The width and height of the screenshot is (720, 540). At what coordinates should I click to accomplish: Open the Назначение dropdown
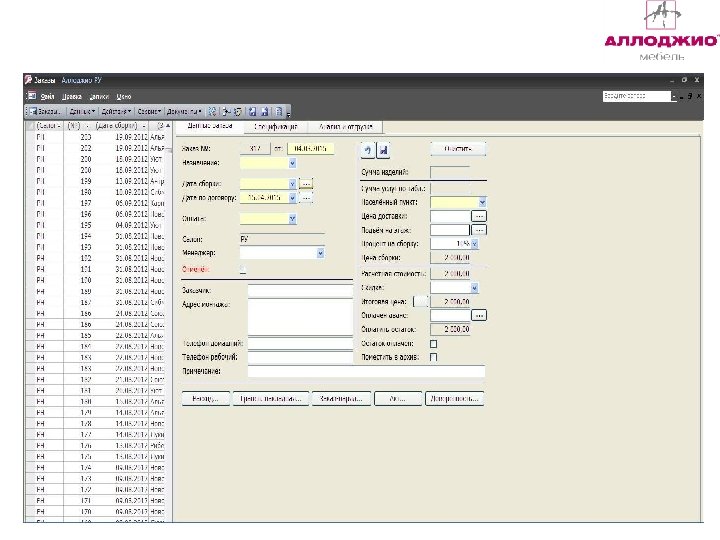pos(292,163)
